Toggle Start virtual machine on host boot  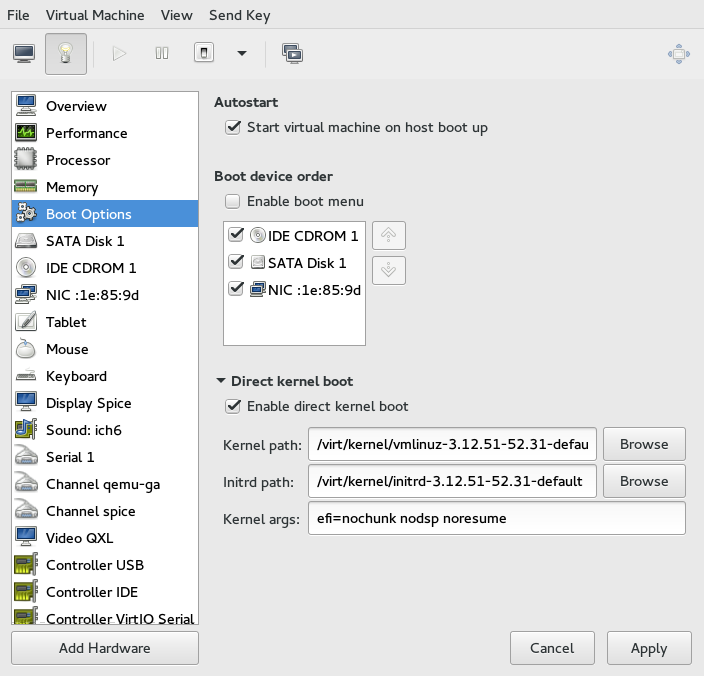pyautogui.click(x=233, y=127)
